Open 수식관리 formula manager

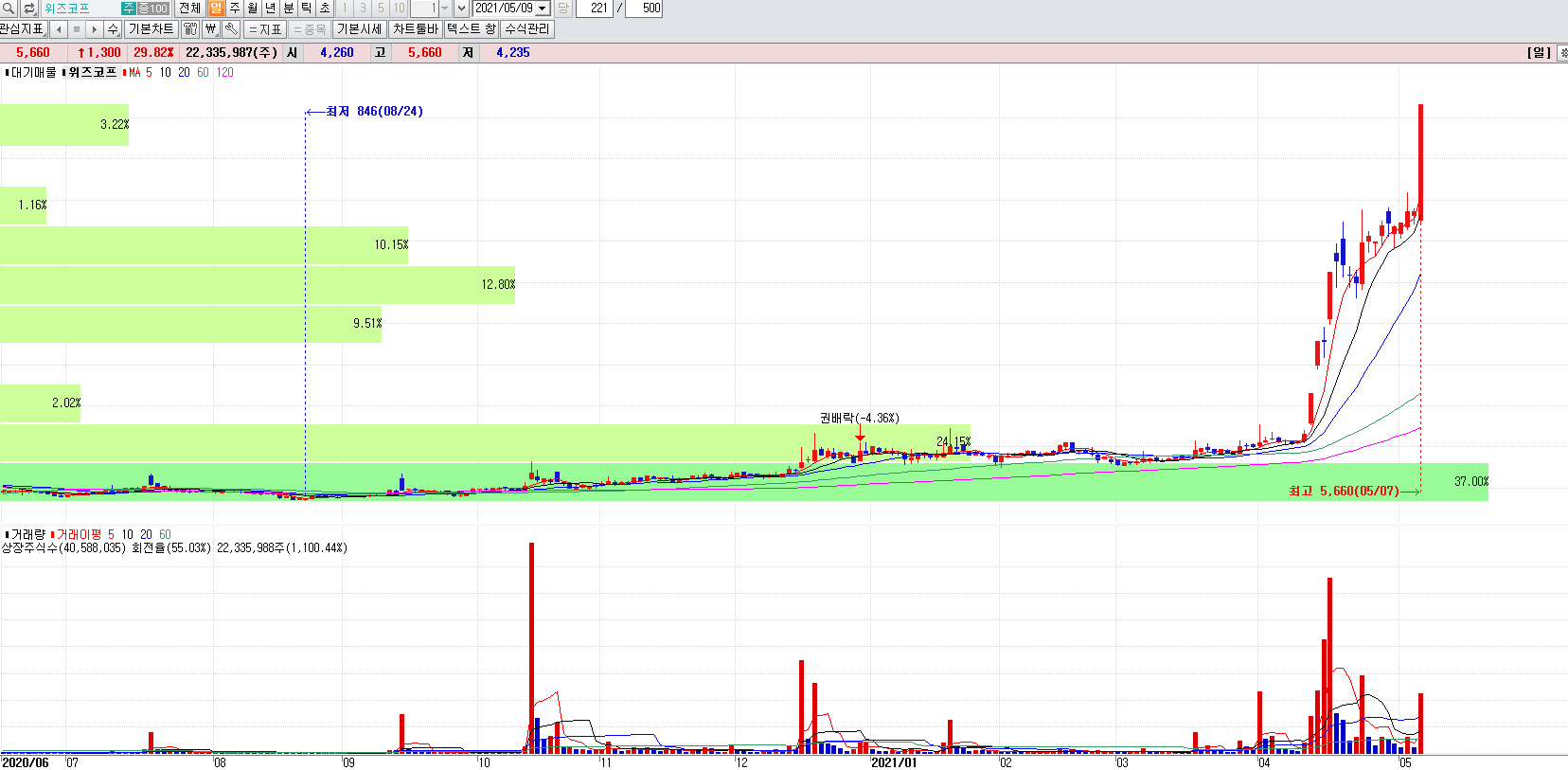527,29
